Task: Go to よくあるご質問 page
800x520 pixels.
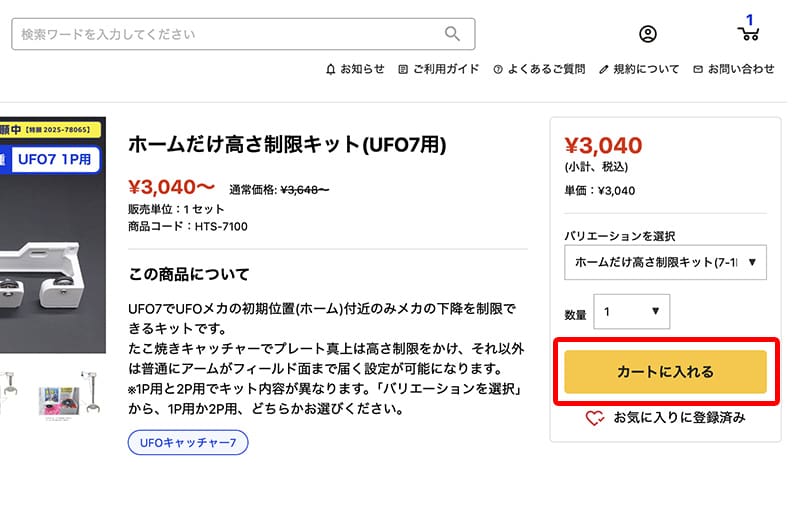Action: 546,69
